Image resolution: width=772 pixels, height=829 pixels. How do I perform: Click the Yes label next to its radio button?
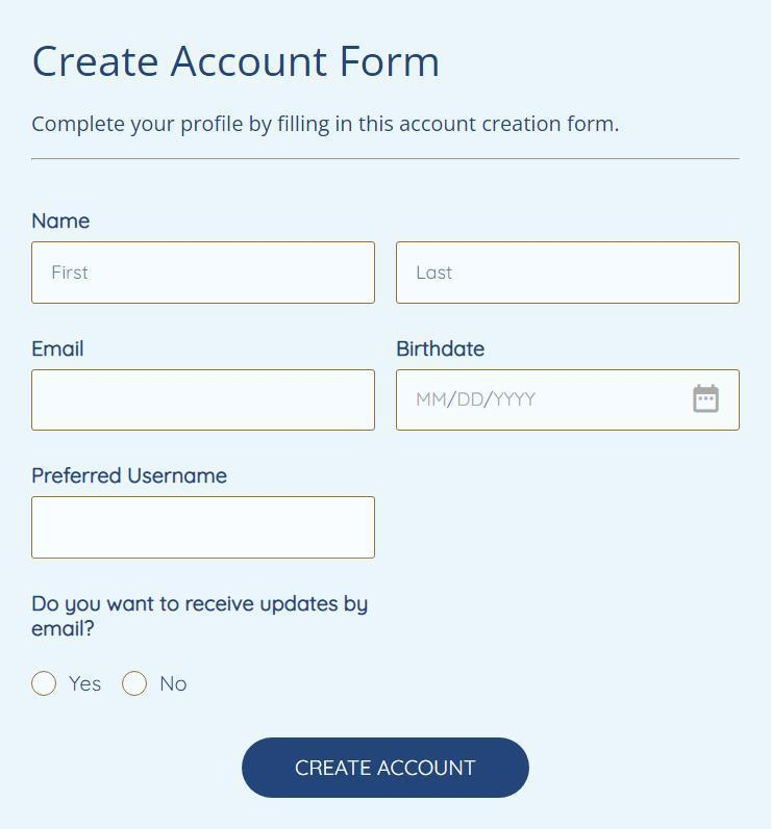pos(84,683)
